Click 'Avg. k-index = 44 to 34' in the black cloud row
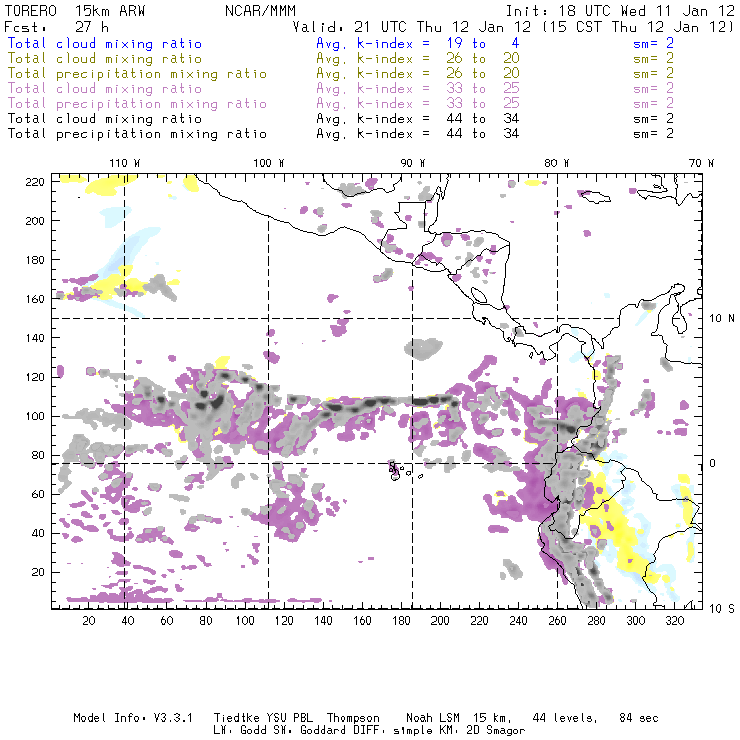 coord(418,118)
